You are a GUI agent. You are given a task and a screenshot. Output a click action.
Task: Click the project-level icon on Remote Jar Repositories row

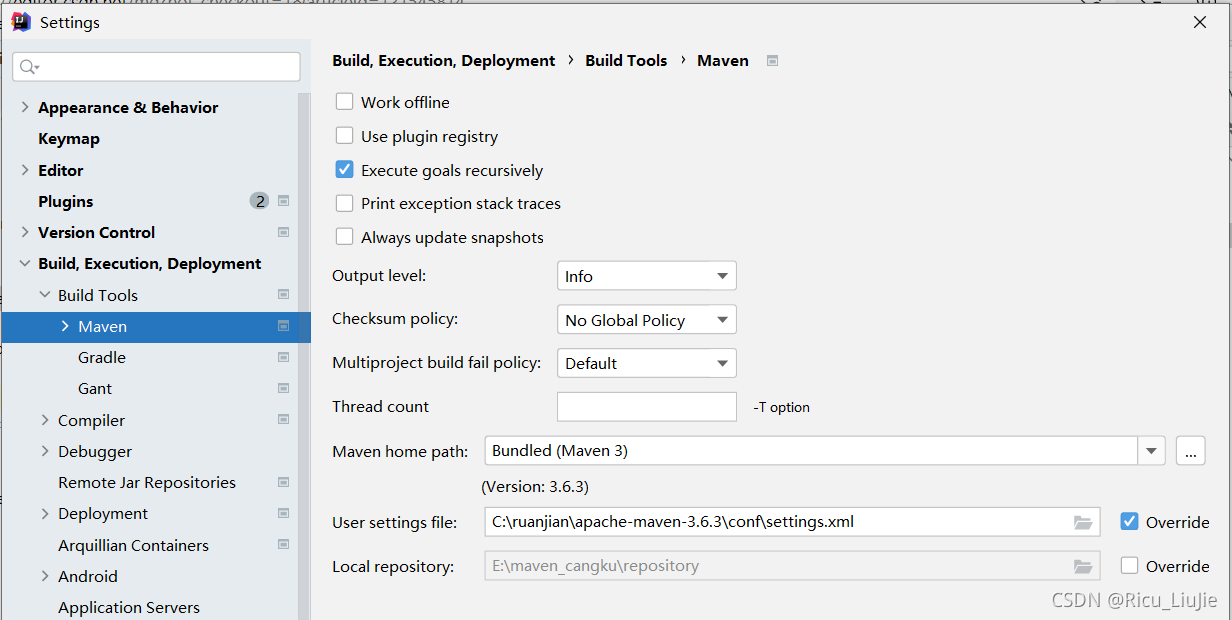[x=284, y=482]
